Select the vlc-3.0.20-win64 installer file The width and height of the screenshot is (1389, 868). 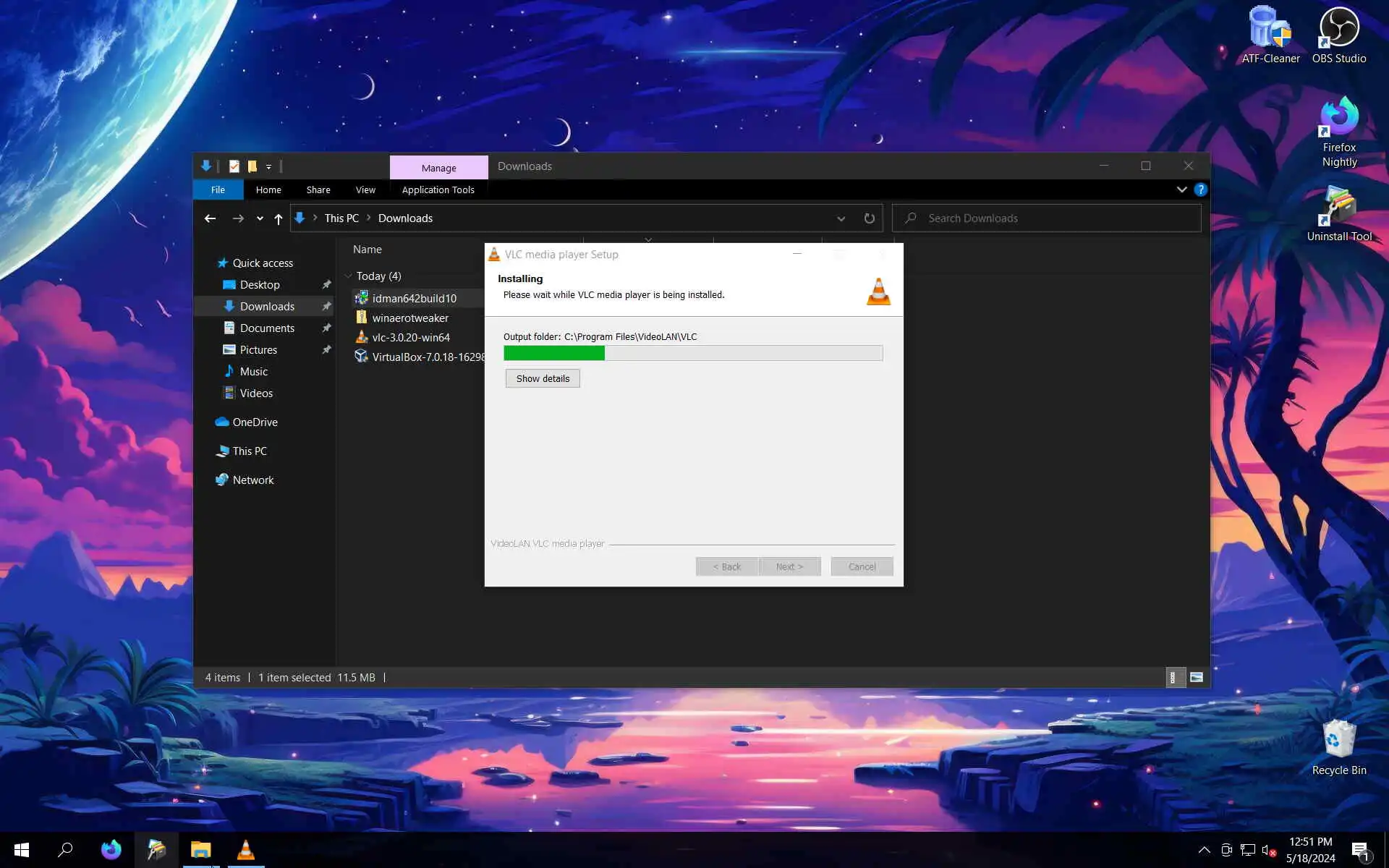point(410,338)
